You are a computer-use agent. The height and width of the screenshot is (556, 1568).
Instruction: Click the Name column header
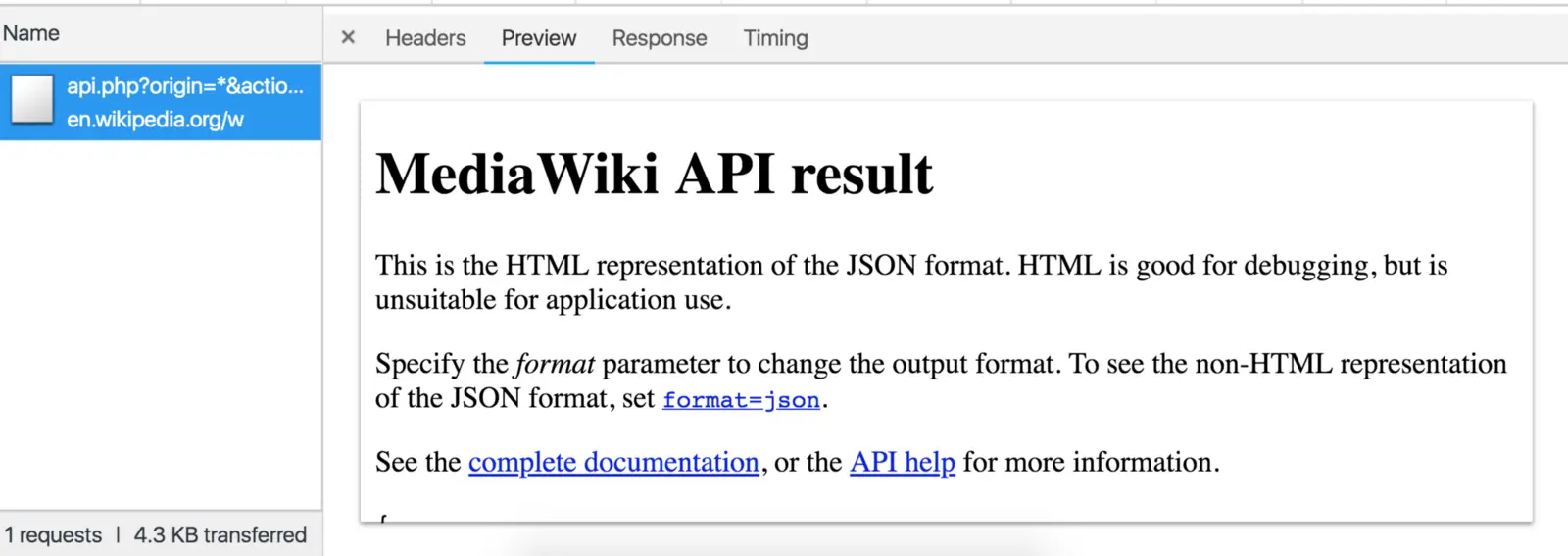[31, 33]
